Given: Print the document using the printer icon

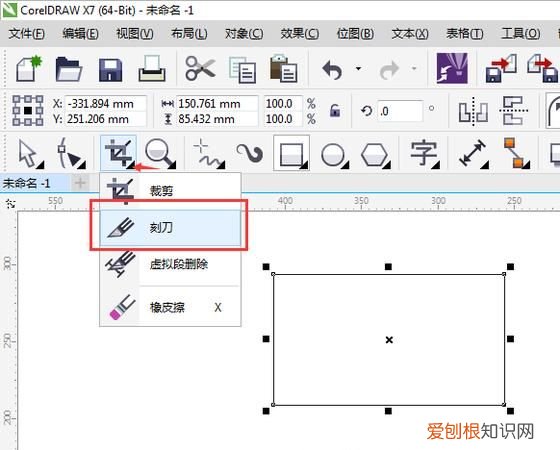Looking at the screenshot, I should click(x=152, y=68).
